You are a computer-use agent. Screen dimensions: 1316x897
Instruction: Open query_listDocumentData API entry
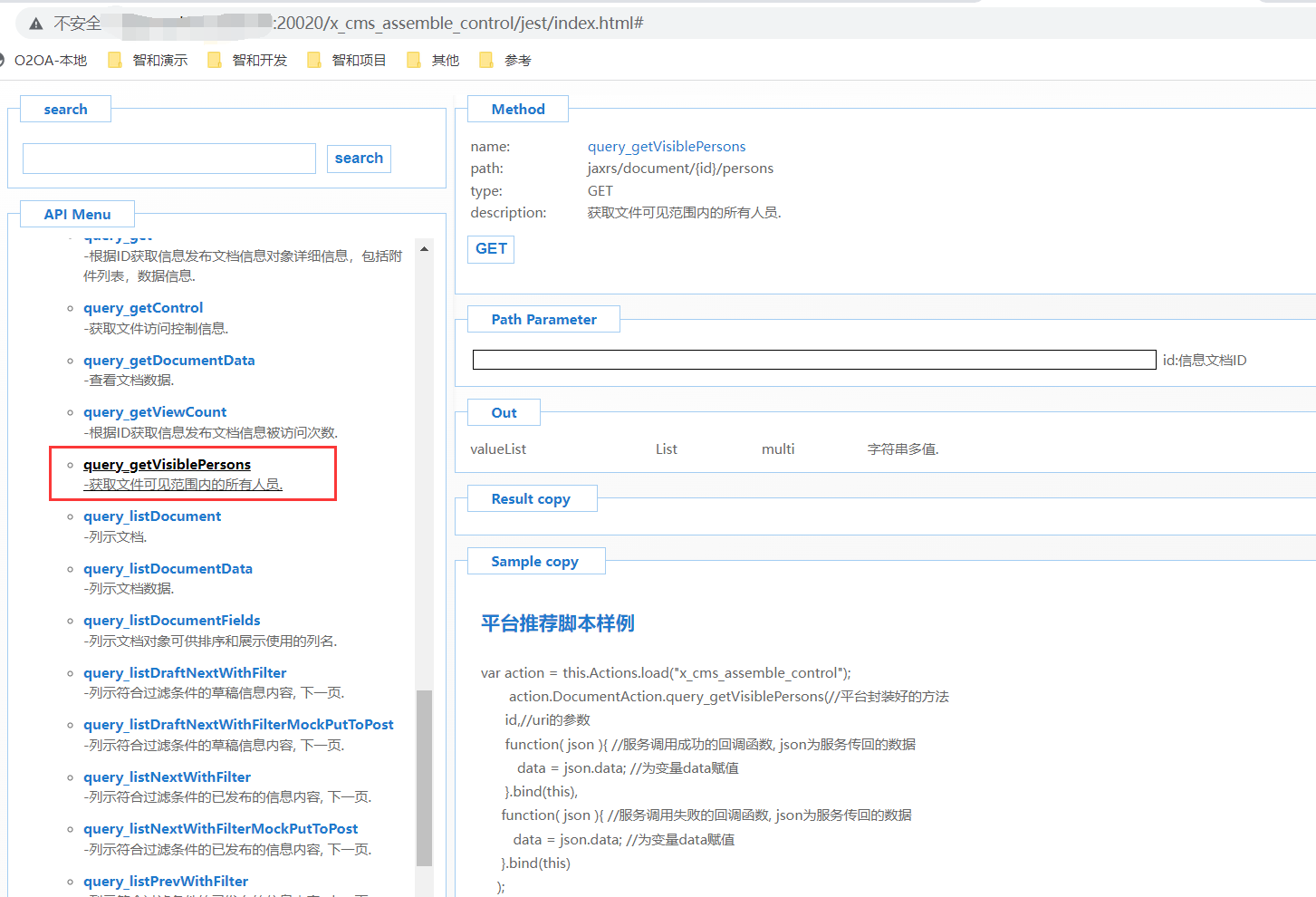tap(168, 569)
